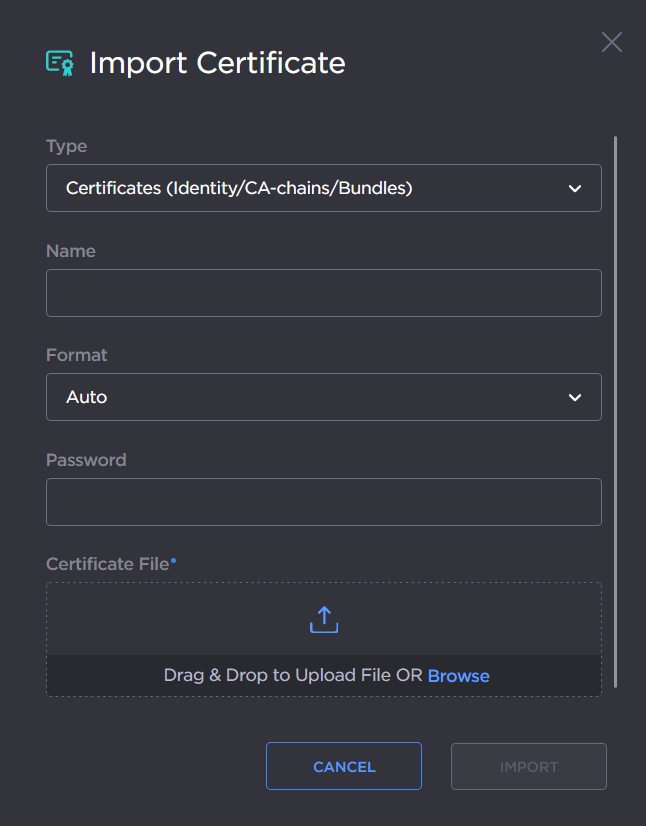646x826 pixels.
Task: Open the Format dropdown
Action: pyautogui.click(x=323, y=397)
